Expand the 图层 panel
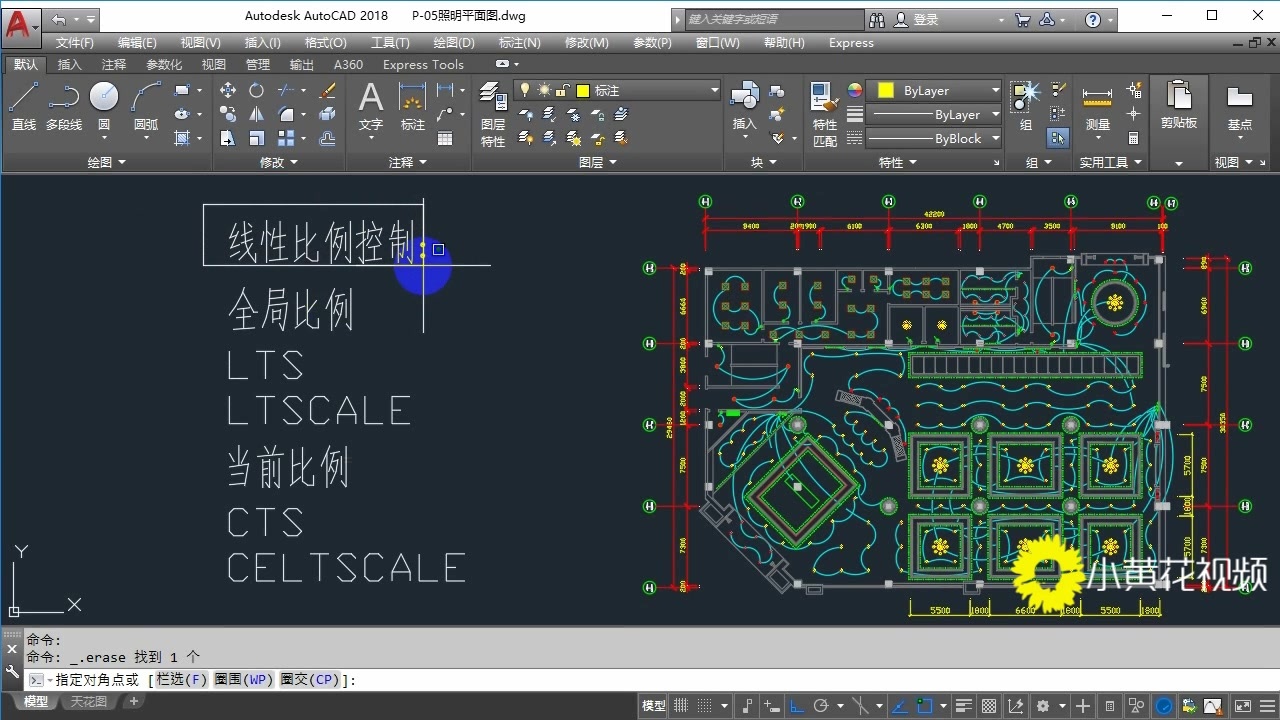Screen dimensions: 1280x720 [597, 162]
